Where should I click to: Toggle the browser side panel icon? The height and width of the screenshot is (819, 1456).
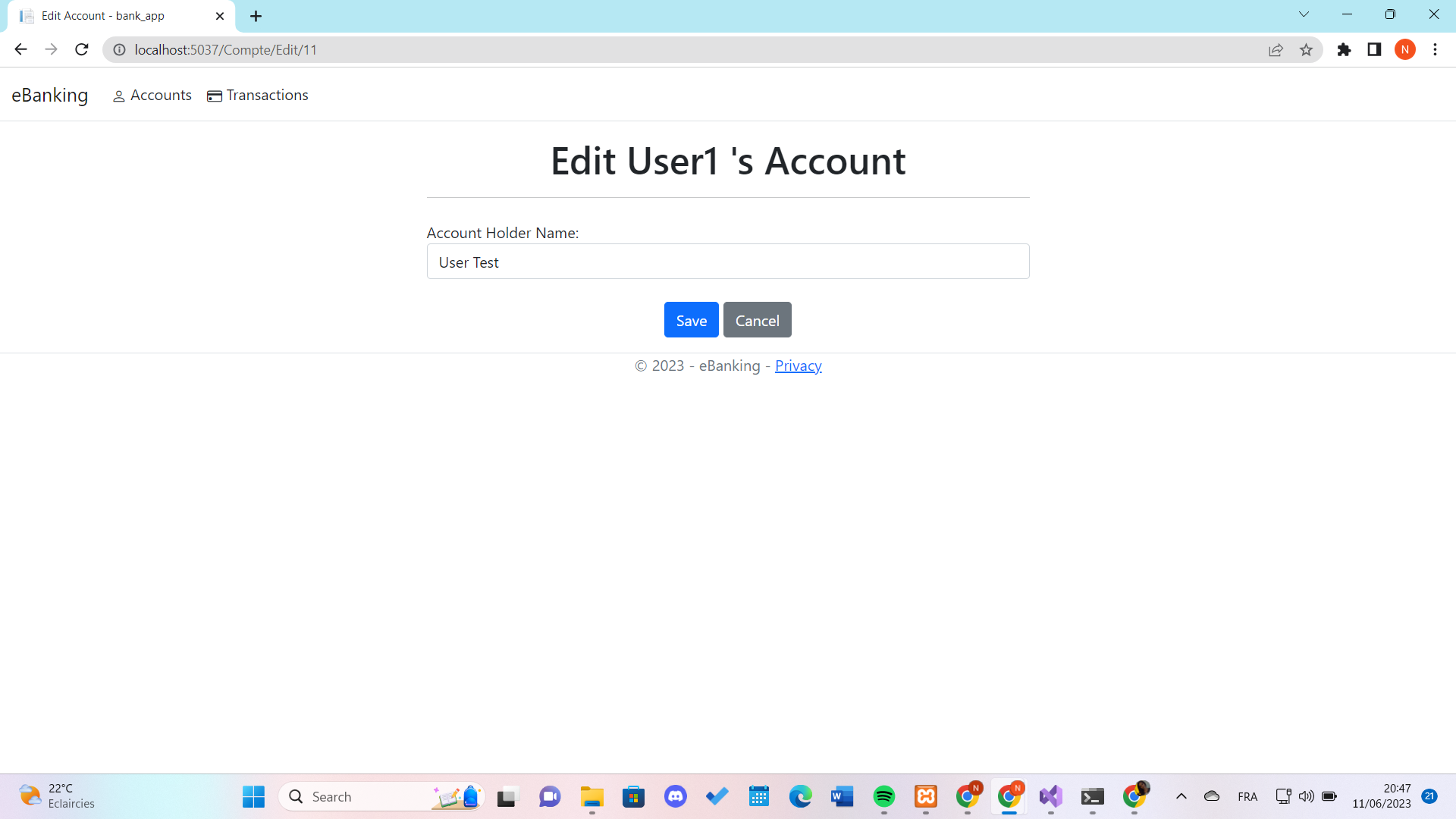[1374, 49]
